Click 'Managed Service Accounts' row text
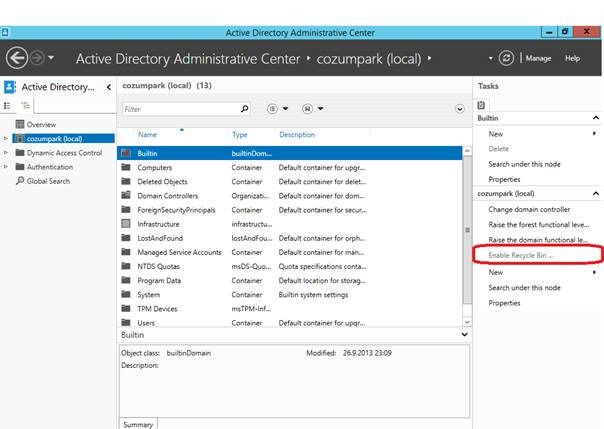 [180, 252]
